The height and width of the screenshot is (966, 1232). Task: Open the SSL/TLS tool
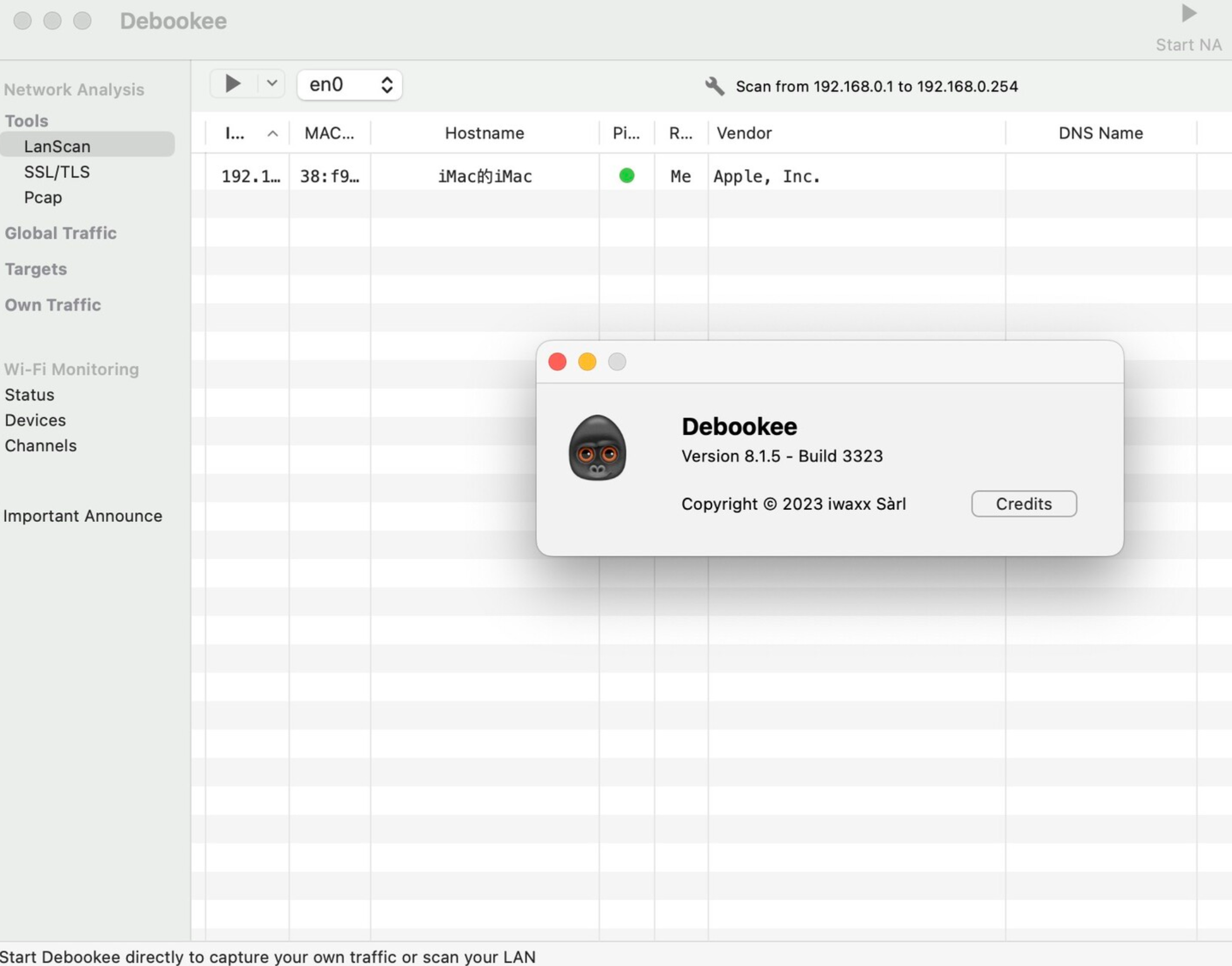click(x=57, y=172)
